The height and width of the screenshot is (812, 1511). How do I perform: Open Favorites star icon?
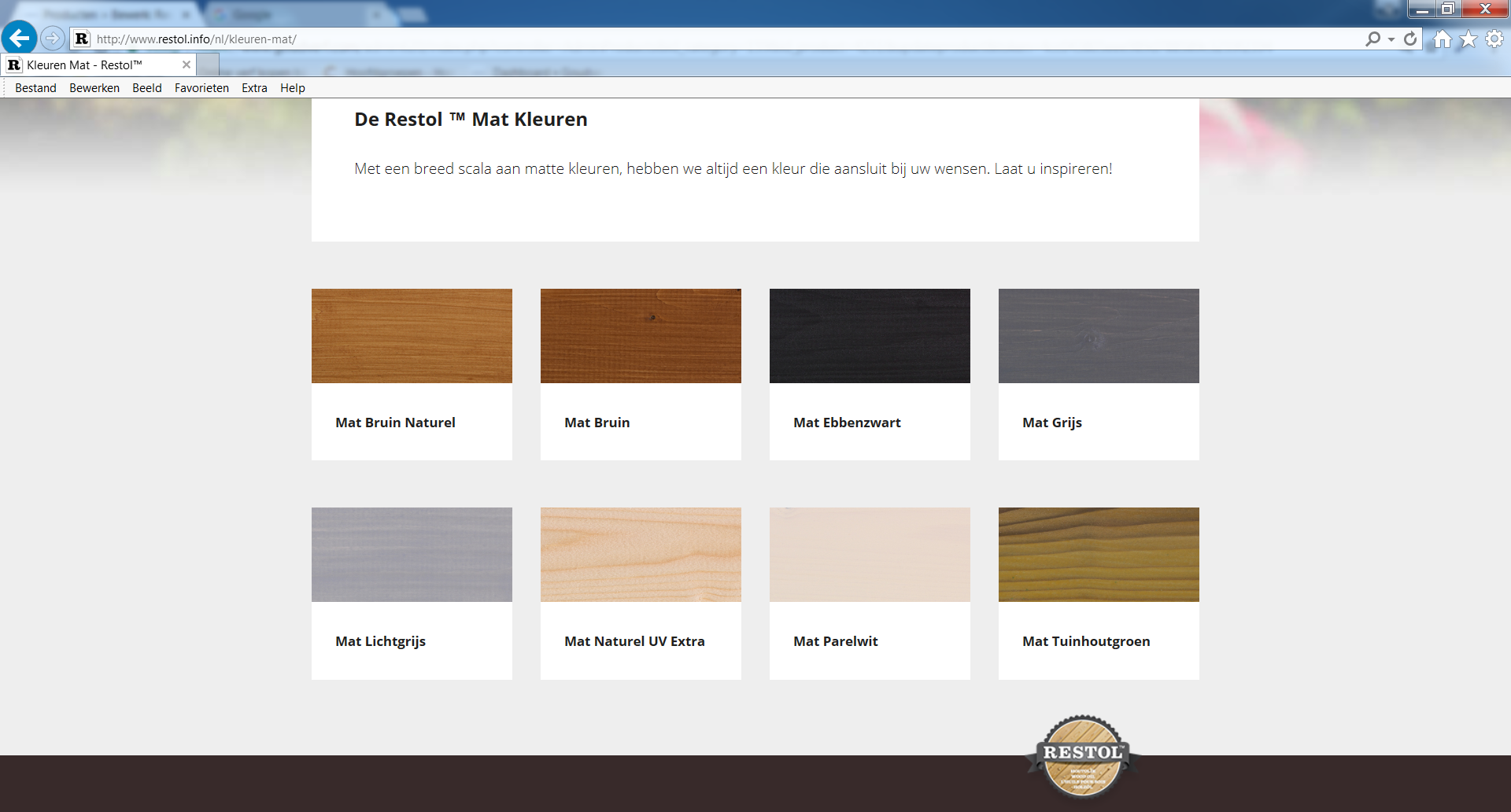tap(1469, 39)
